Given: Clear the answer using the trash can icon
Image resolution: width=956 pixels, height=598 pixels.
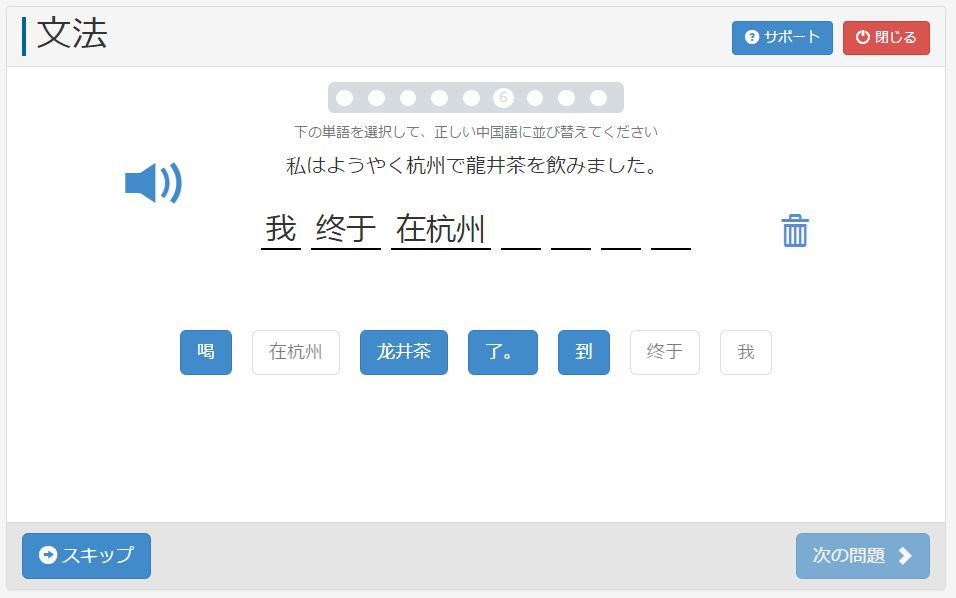Looking at the screenshot, I should 795,231.
